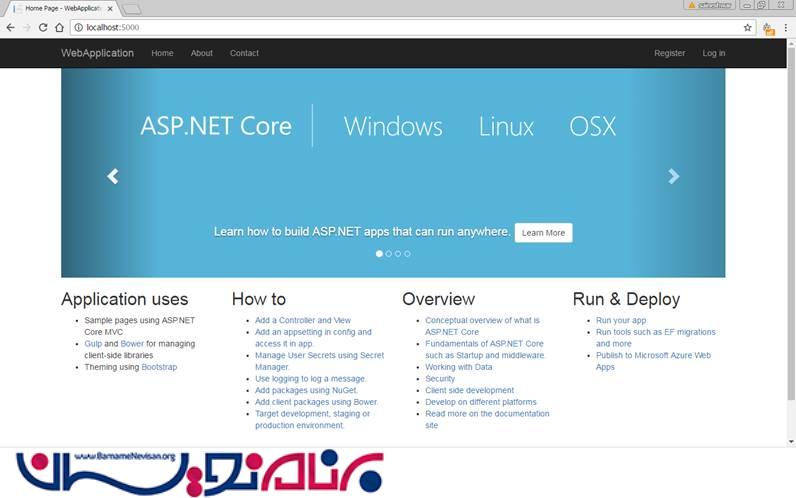Open Run your app link
This screenshot has height=498, width=796.
[x=621, y=320]
